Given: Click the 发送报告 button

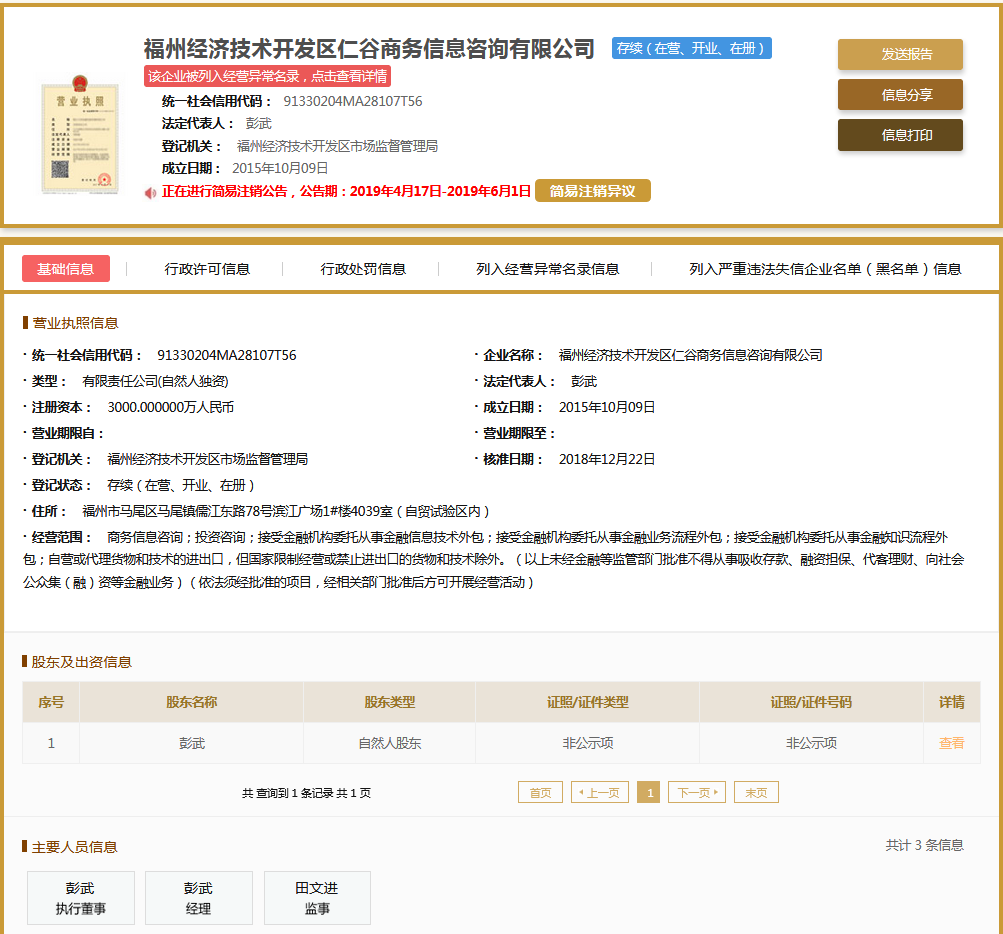Looking at the screenshot, I should [900, 54].
